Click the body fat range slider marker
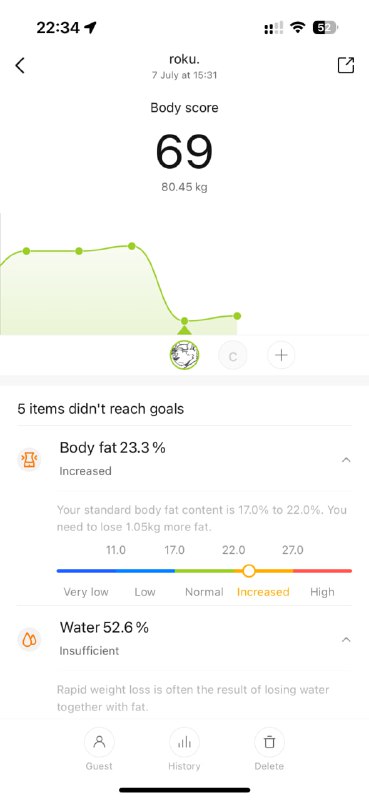This screenshot has width=369, height=800. pos(249,570)
